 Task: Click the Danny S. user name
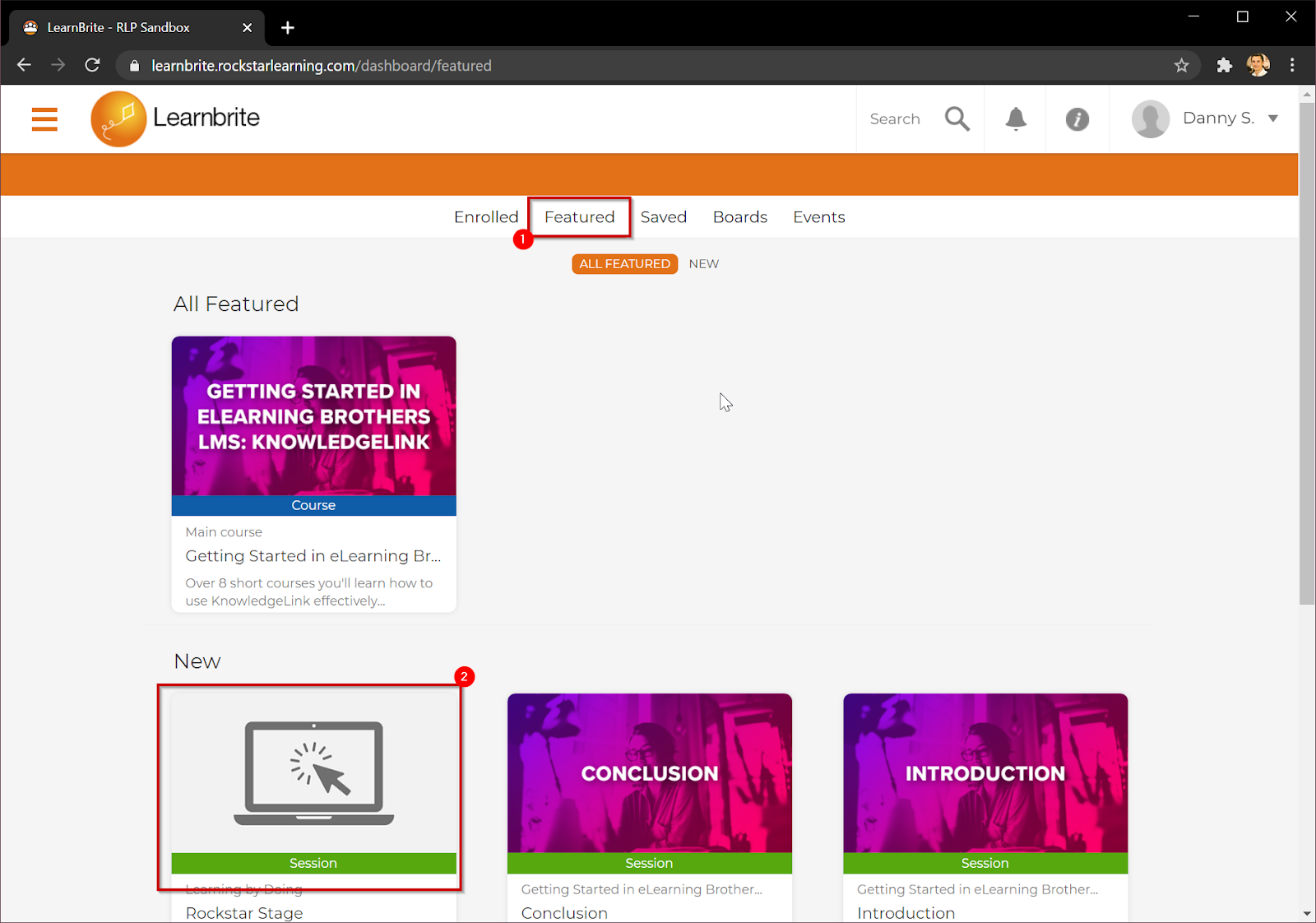pyautogui.click(x=1218, y=118)
